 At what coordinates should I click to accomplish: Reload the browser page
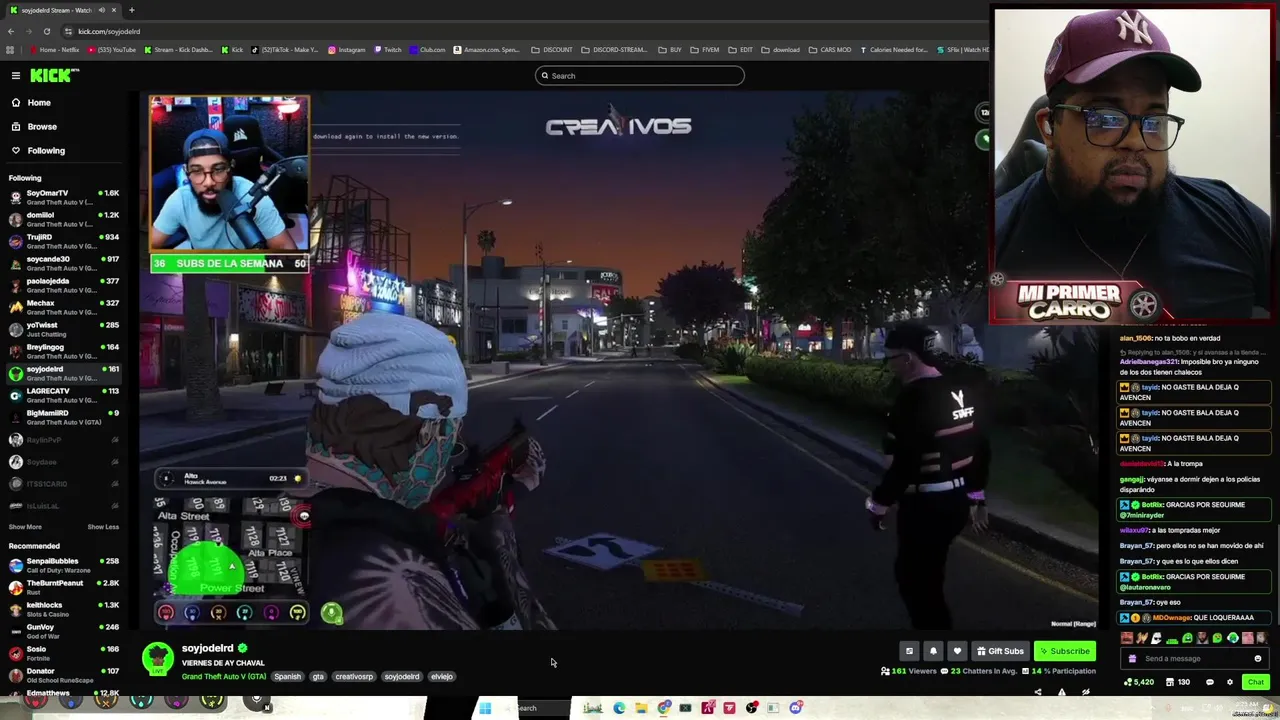[x=47, y=31]
